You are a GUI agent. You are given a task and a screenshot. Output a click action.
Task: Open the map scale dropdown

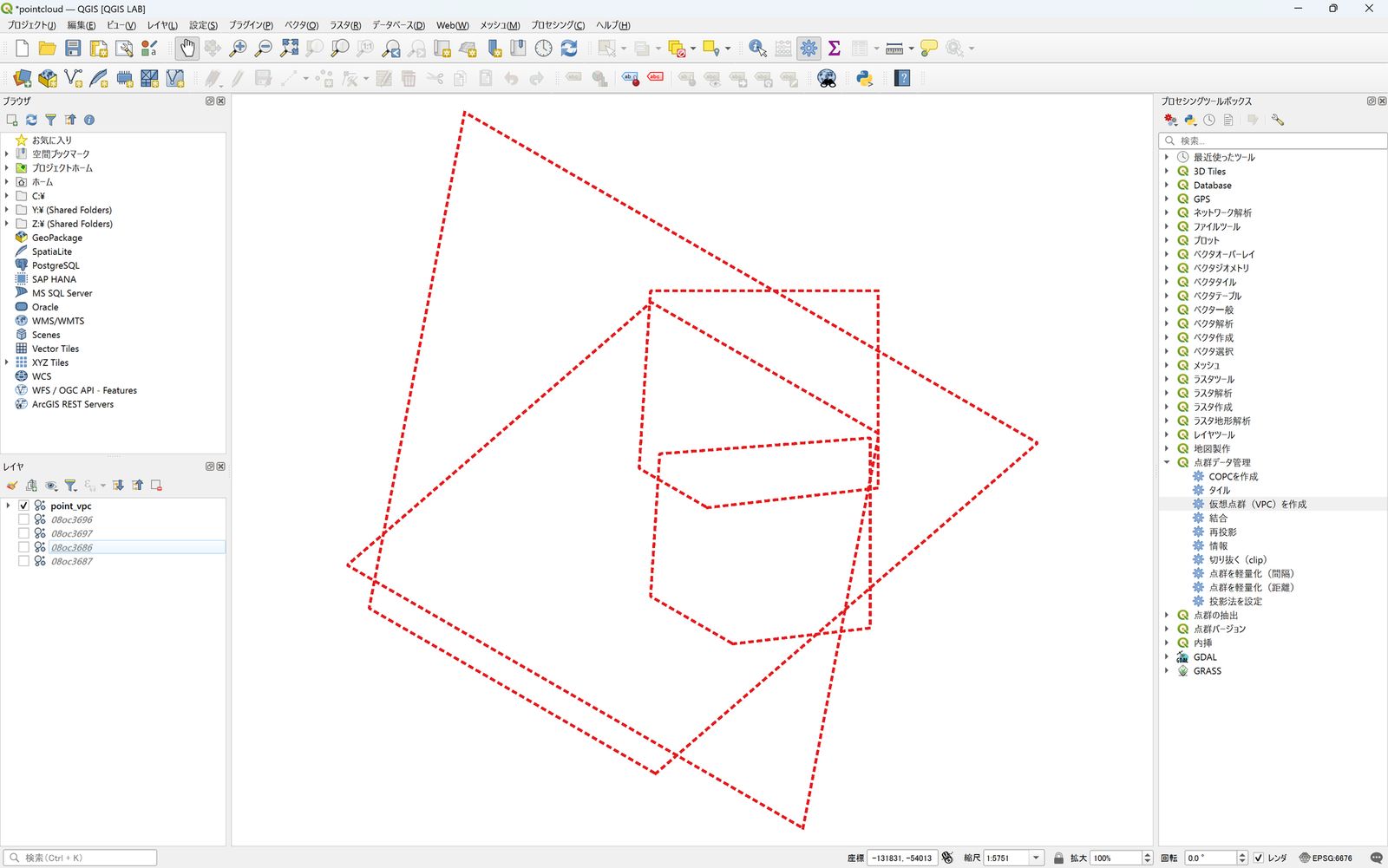coord(1037,858)
